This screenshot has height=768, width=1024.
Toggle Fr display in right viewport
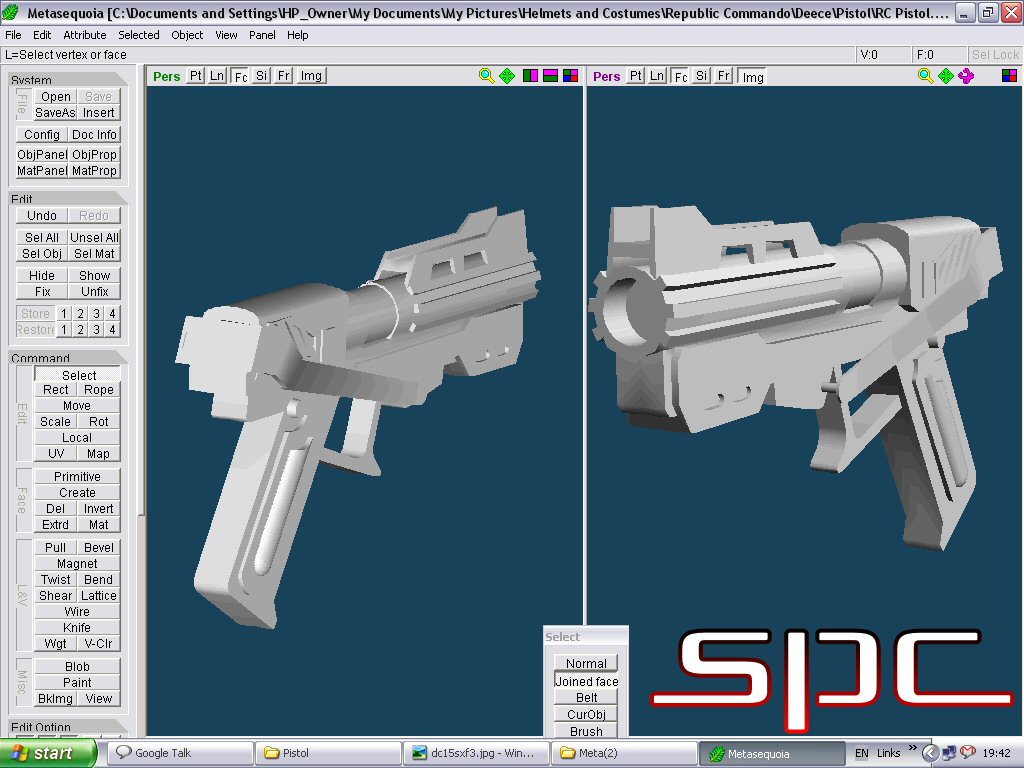click(x=724, y=76)
